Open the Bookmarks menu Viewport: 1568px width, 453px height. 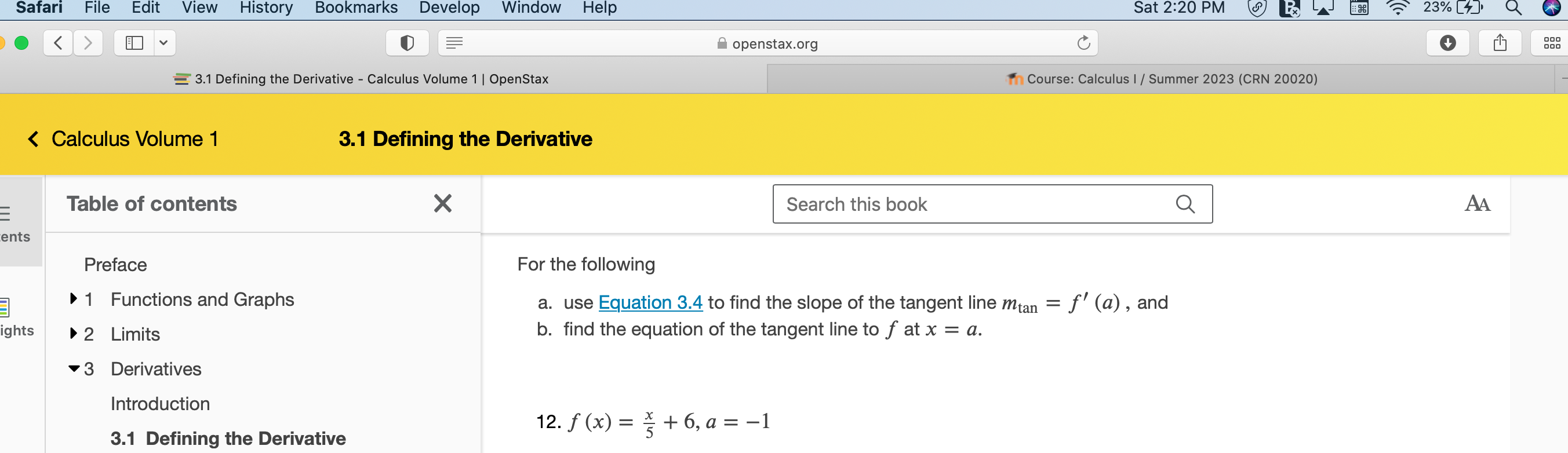(355, 8)
